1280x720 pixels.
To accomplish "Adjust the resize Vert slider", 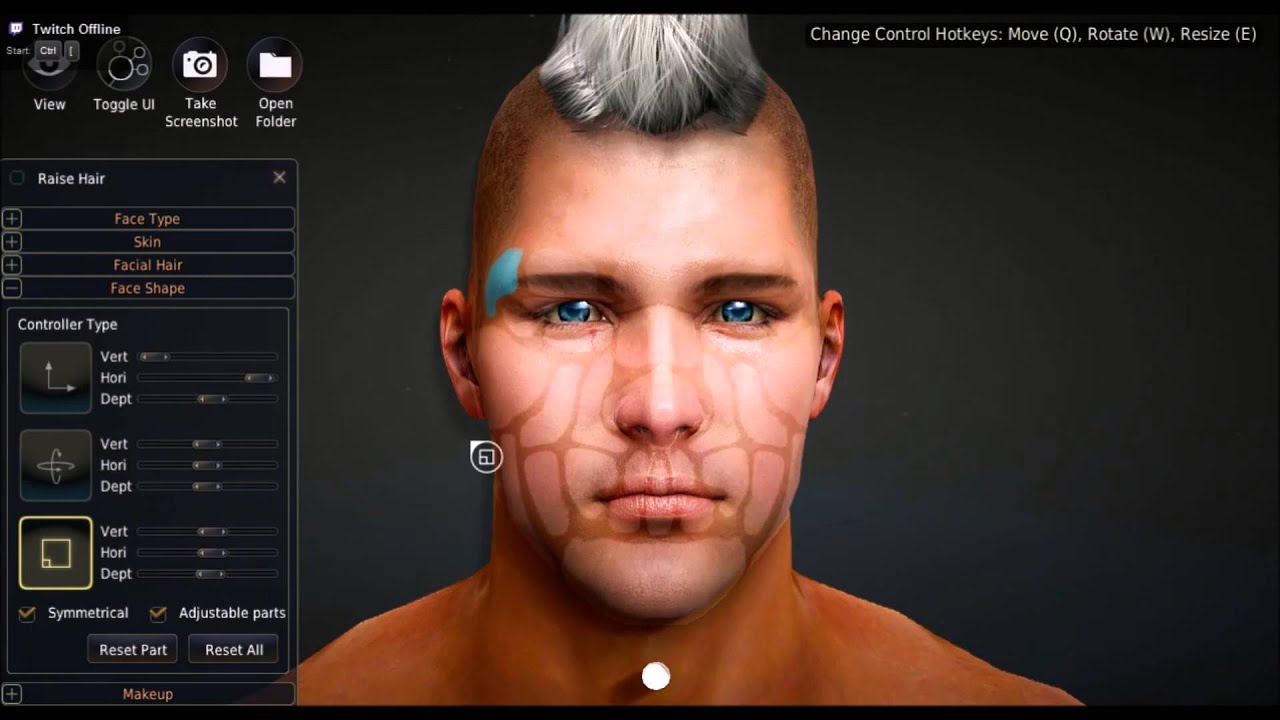I will 207,532.
